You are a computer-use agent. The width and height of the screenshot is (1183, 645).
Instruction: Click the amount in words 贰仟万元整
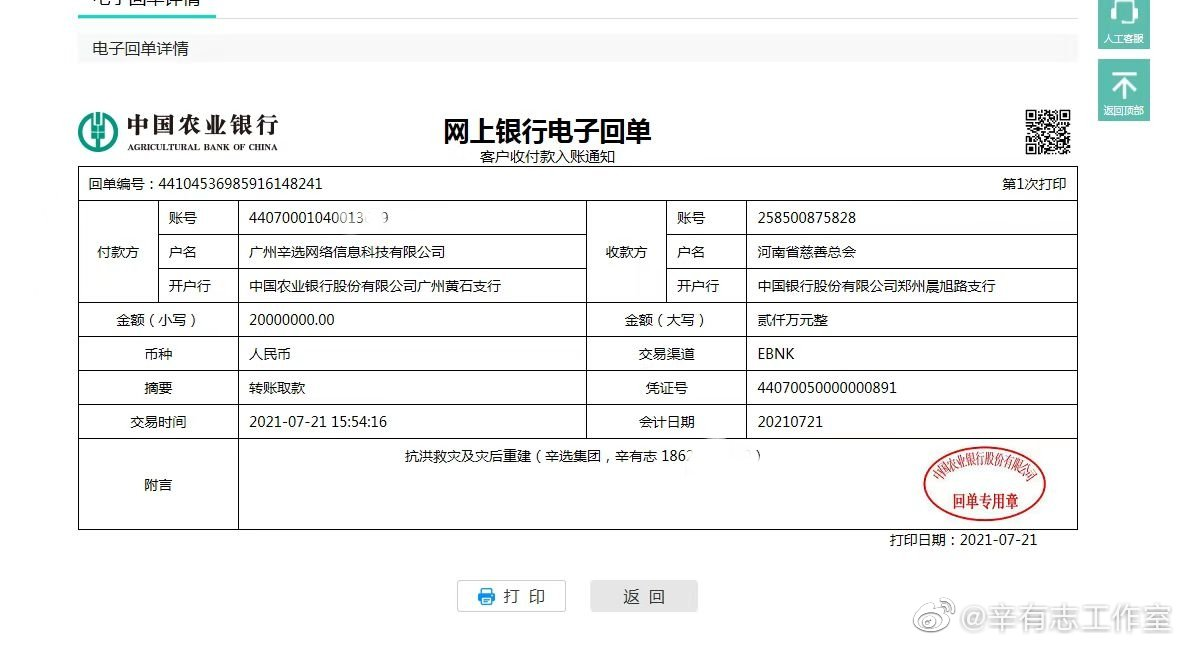point(793,320)
